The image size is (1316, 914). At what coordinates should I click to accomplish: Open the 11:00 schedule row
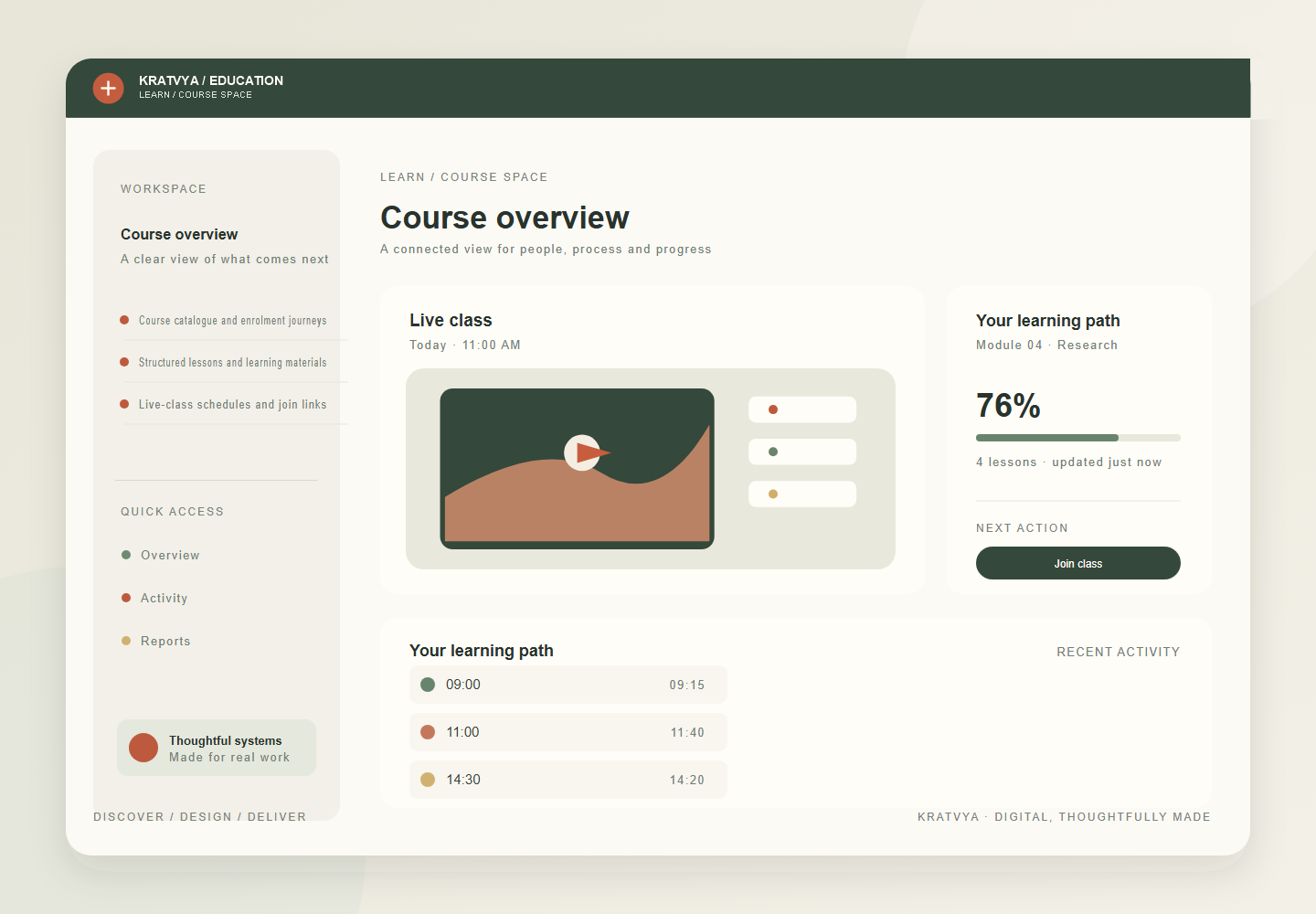click(568, 732)
